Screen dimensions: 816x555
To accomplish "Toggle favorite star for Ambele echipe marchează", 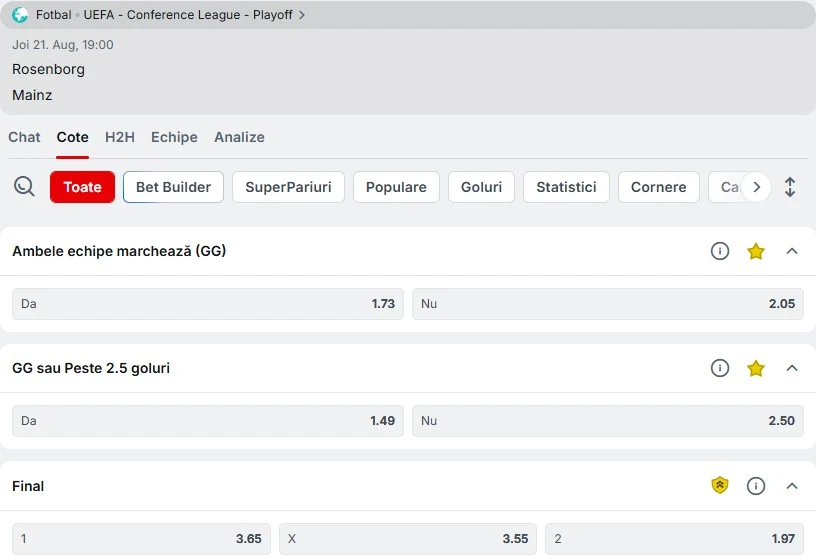I will pyautogui.click(x=756, y=251).
